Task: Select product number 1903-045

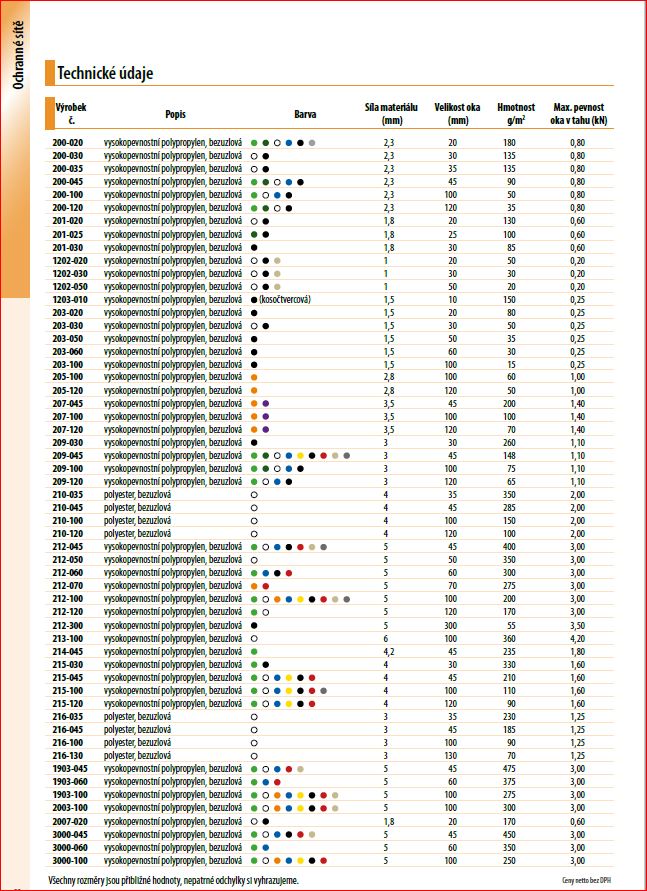Action: click(x=70, y=769)
